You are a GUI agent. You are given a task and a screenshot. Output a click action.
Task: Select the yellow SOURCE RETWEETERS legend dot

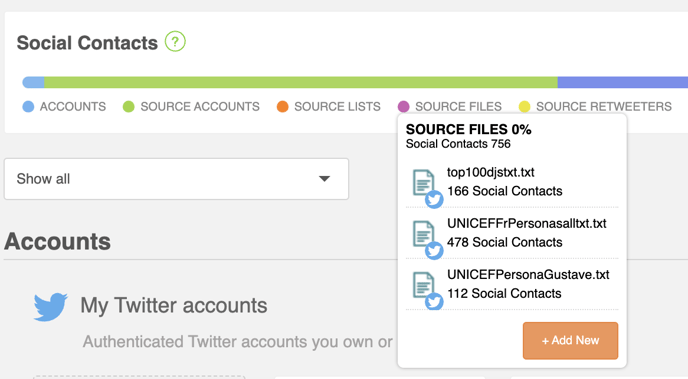pos(524,107)
